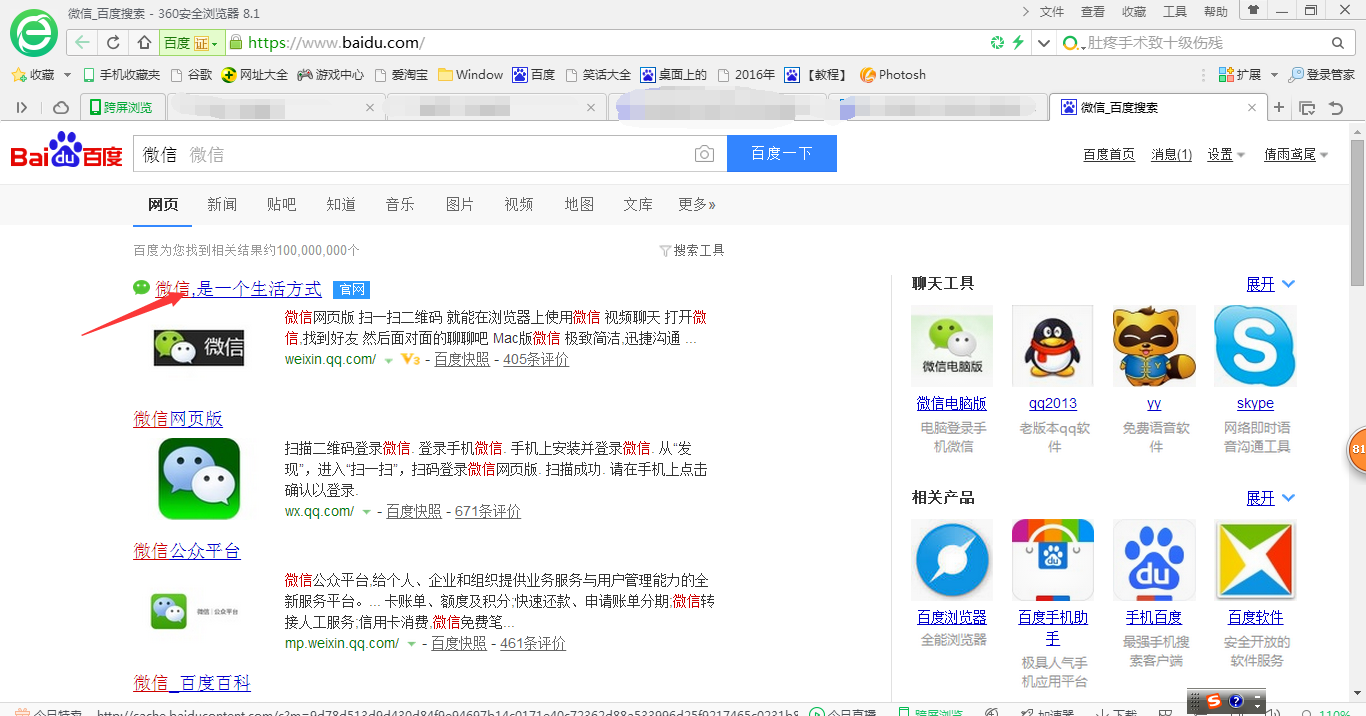Click the skin shirt icon in title bar
This screenshot has height=716, width=1366.
coord(1252,10)
